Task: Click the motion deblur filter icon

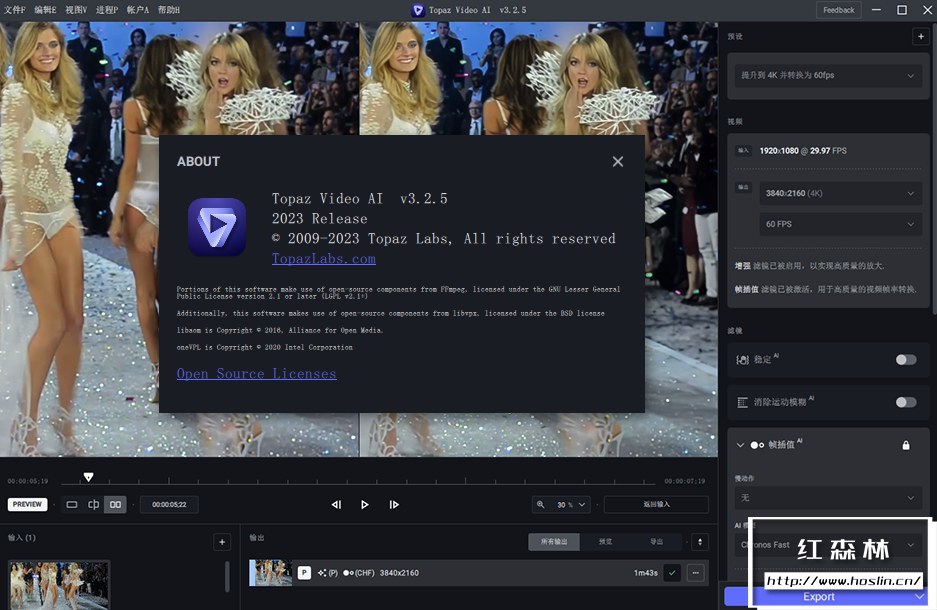Action: pyautogui.click(x=742, y=402)
